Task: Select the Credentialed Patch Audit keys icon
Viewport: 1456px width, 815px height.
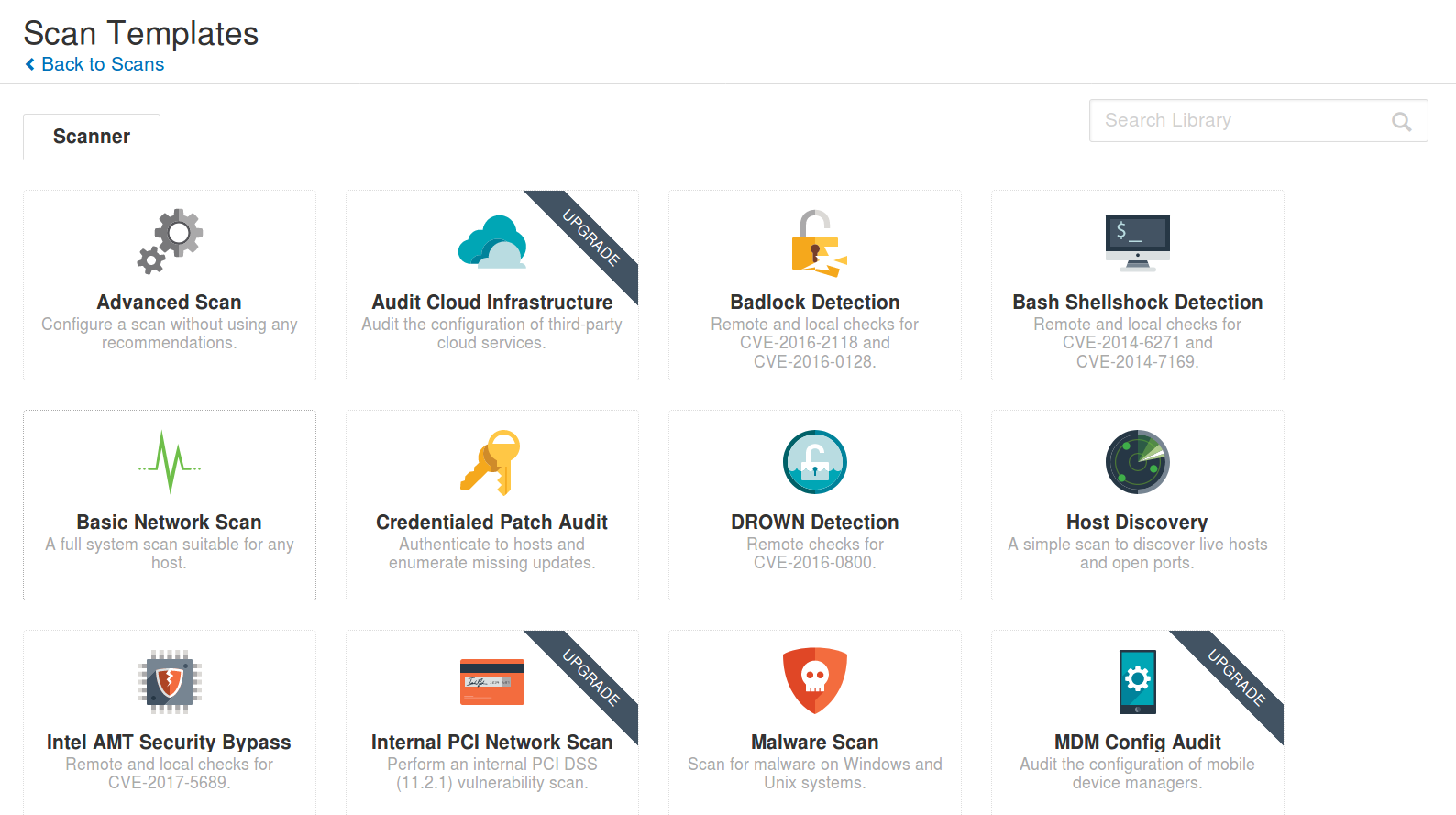Action: [491, 462]
